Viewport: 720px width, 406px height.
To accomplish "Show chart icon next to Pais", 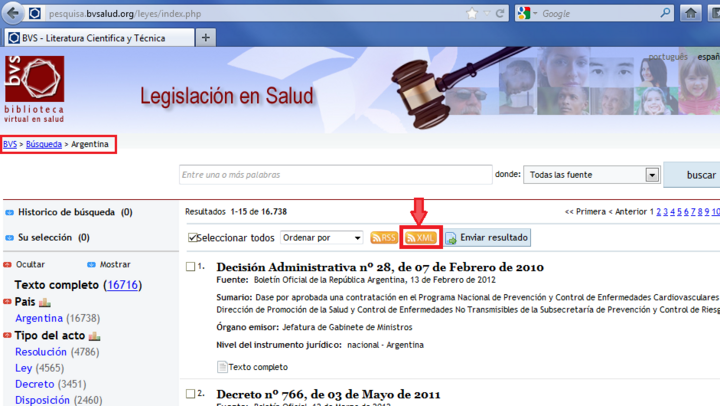I will tap(45, 302).
